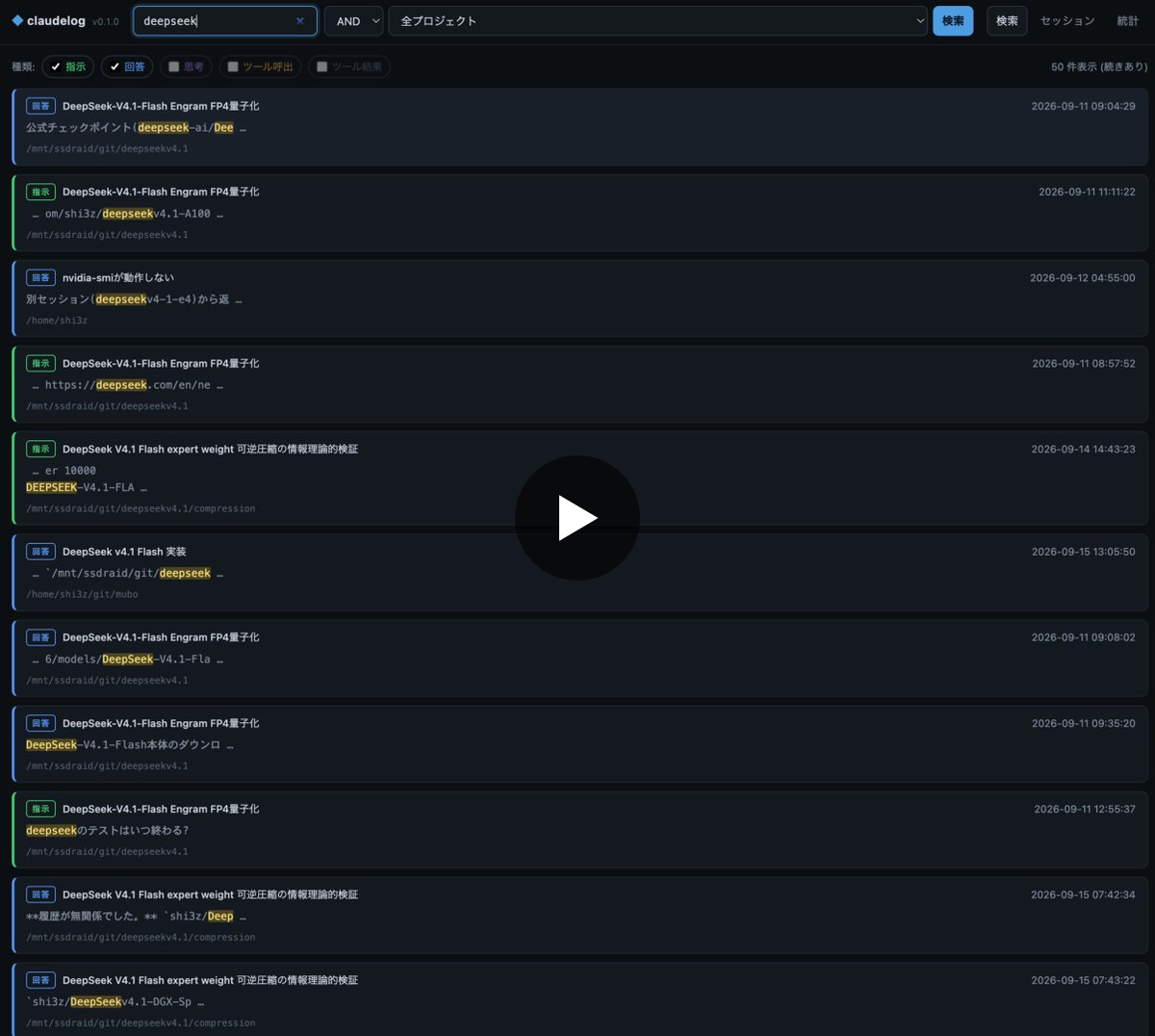The image size is (1155, 1036).
Task: Uncheck the 指示 type filter
Action: pyautogui.click(x=67, y=66)
